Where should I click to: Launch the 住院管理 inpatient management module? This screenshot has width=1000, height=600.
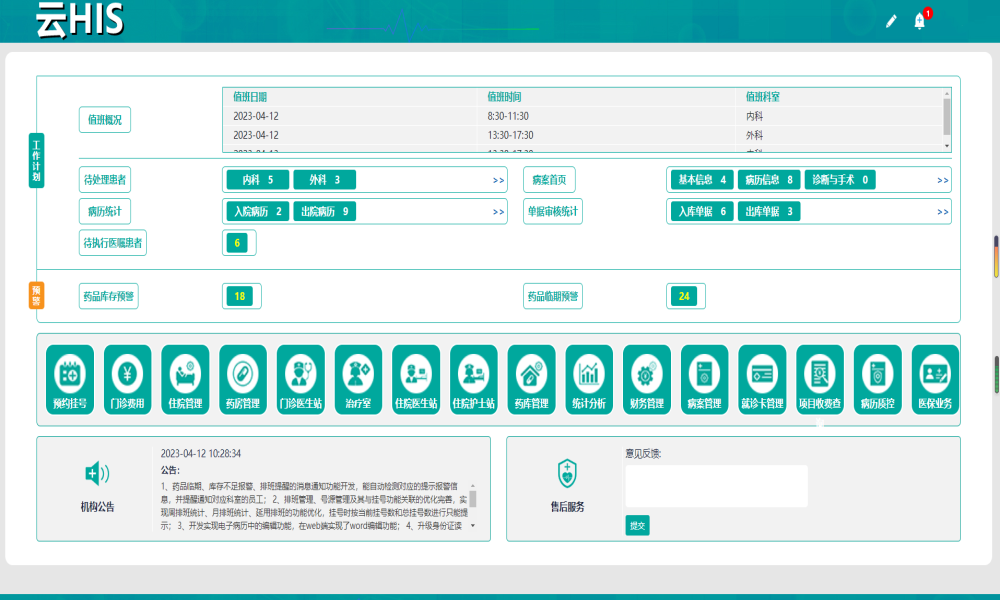coord(186,379)
